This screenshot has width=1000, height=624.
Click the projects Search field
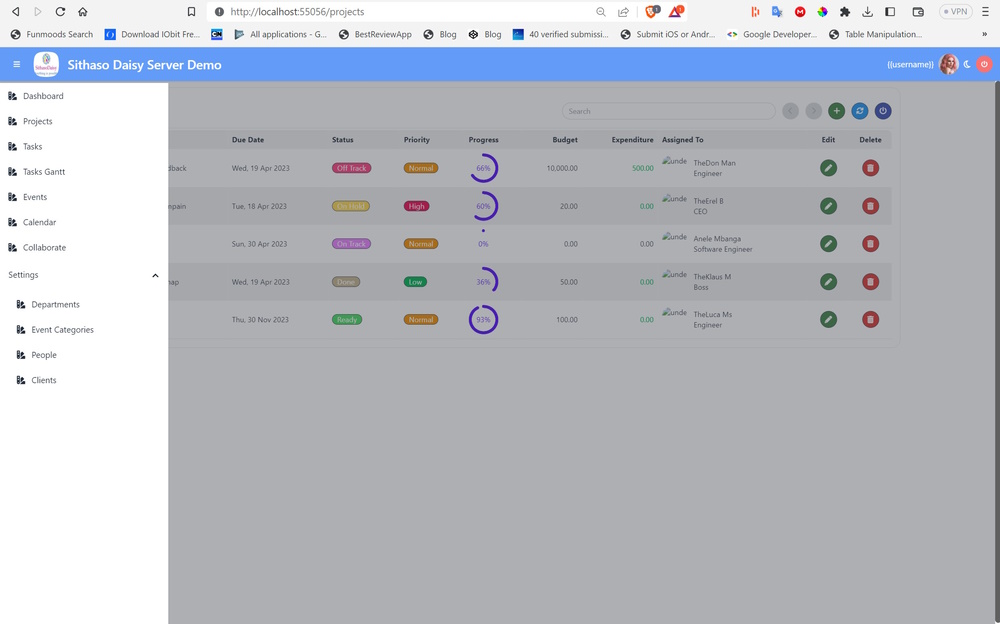(x=668, y=111)
